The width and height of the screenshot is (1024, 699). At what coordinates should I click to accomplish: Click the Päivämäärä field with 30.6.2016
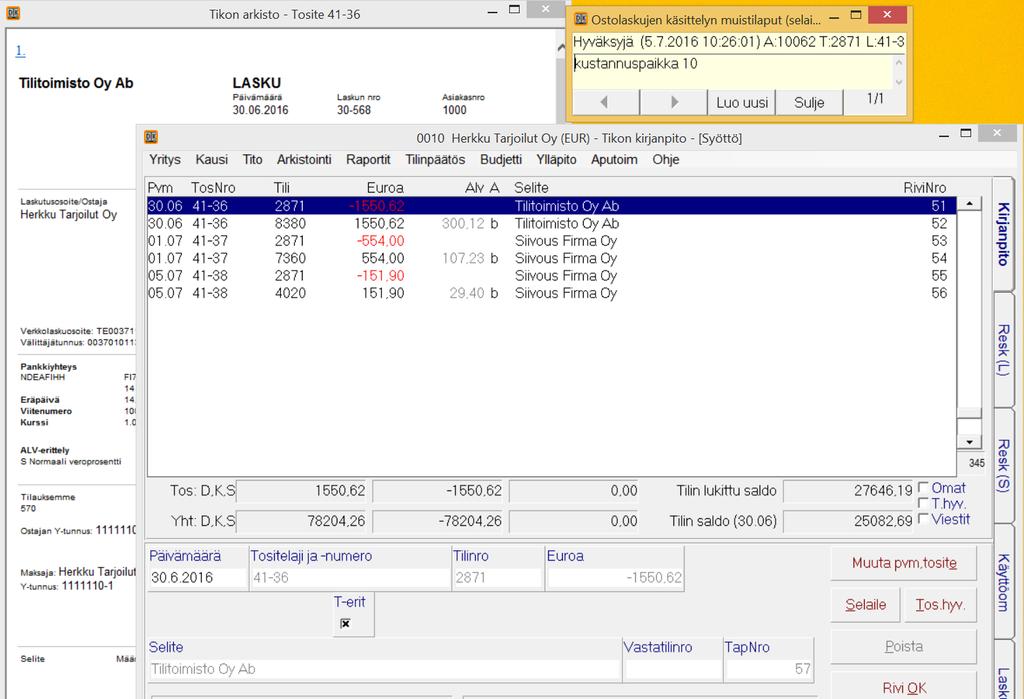coord(197,577)
